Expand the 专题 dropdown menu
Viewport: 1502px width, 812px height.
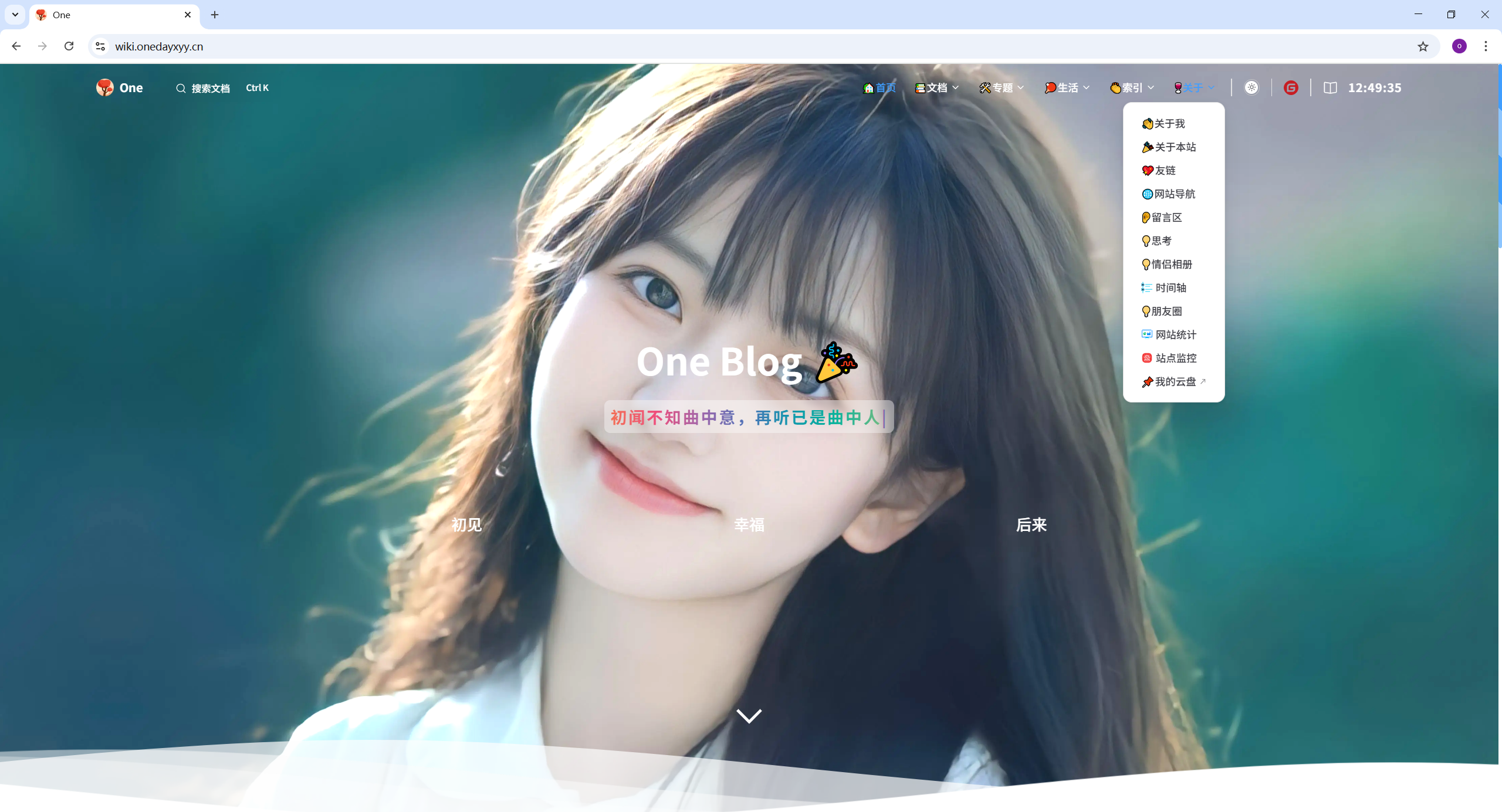click(1002, 87)
